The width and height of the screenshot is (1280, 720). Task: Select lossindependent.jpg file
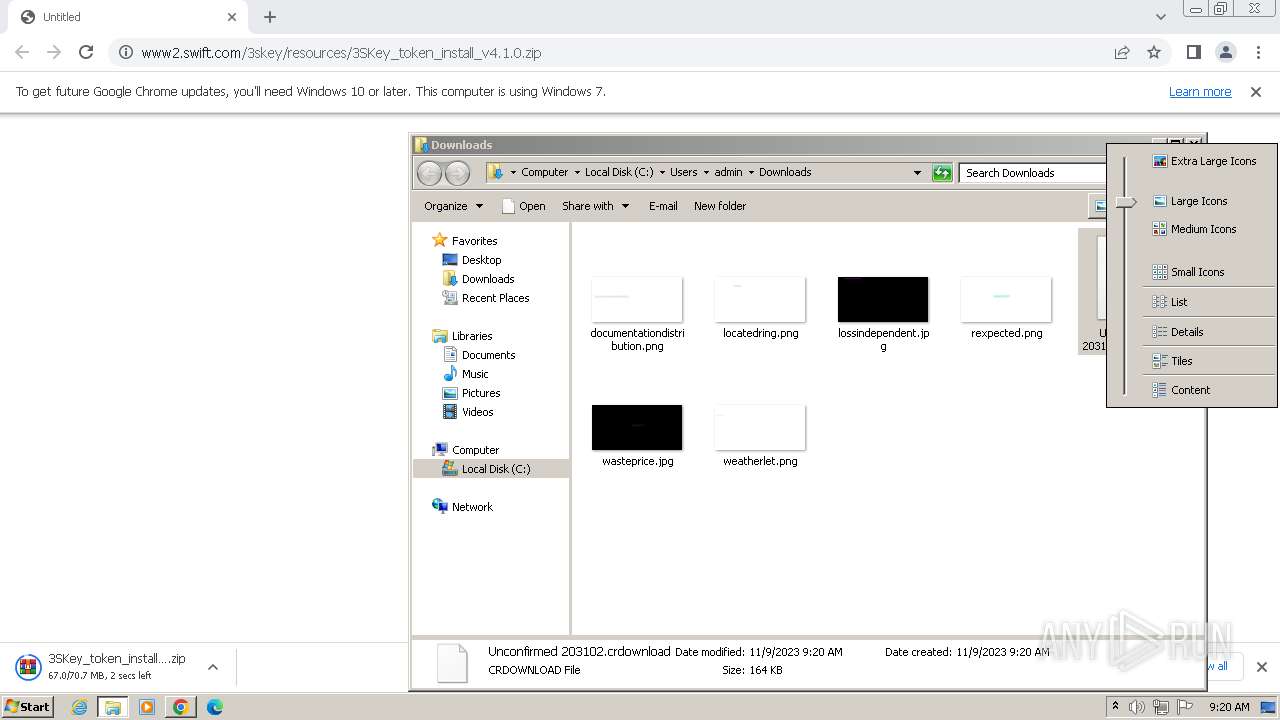(x=883, y=314)
